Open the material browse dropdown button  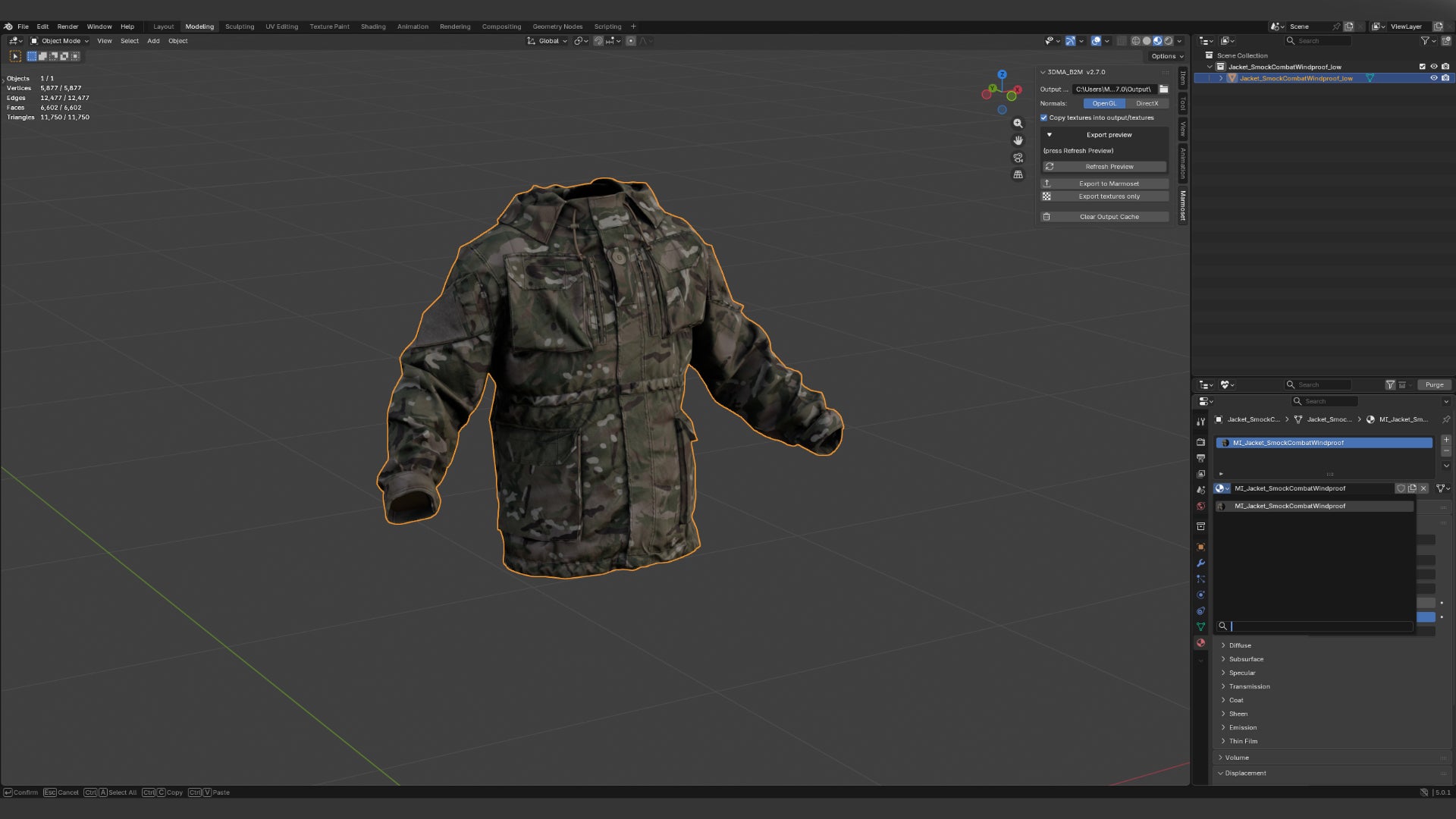coord(1222,488)
